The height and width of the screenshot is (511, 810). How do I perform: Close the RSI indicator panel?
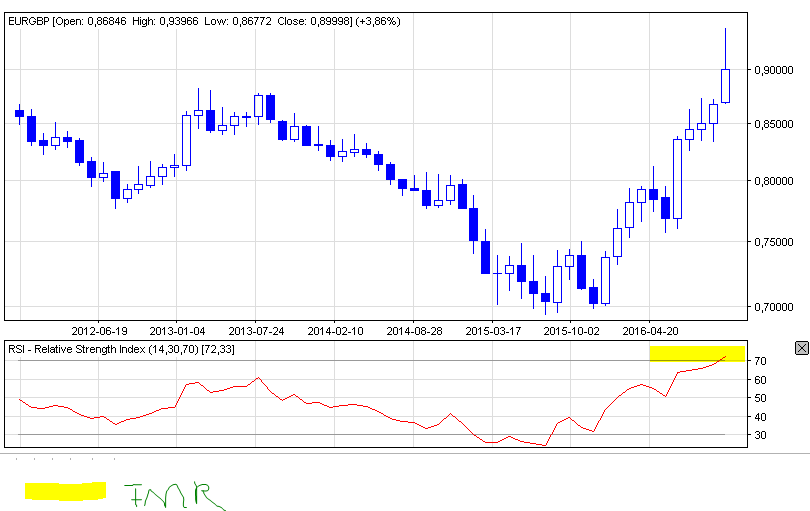(x=800, y=348)
